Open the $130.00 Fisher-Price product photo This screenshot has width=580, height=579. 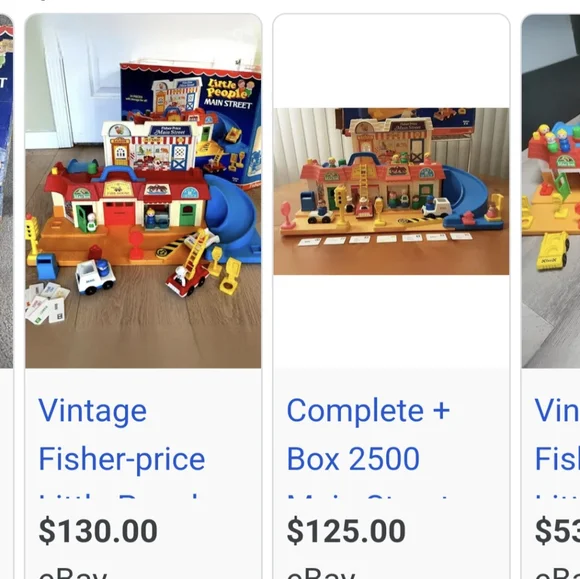[x=143, y=191]
